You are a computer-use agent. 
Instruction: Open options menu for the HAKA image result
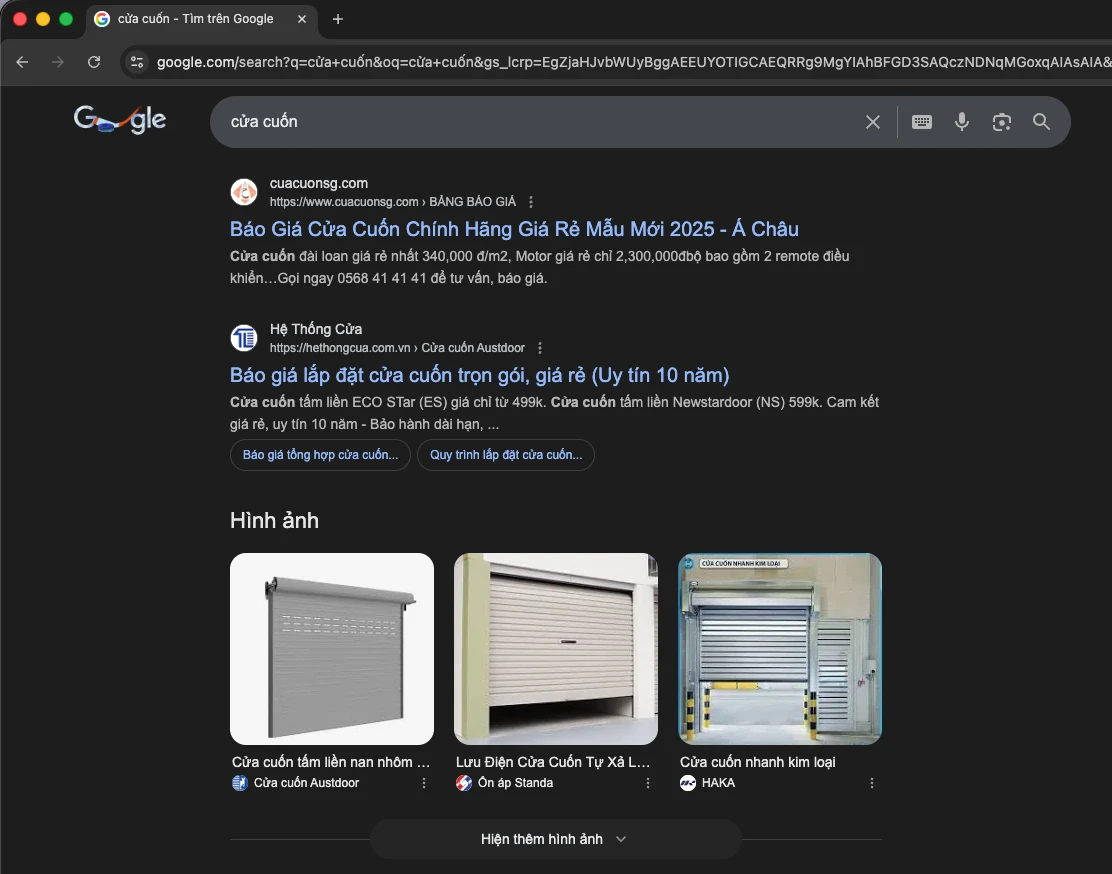coord(871,783)
